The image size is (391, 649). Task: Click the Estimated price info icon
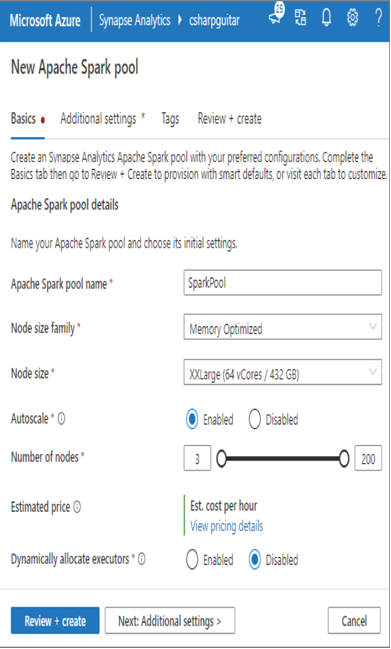click(77, 507)
